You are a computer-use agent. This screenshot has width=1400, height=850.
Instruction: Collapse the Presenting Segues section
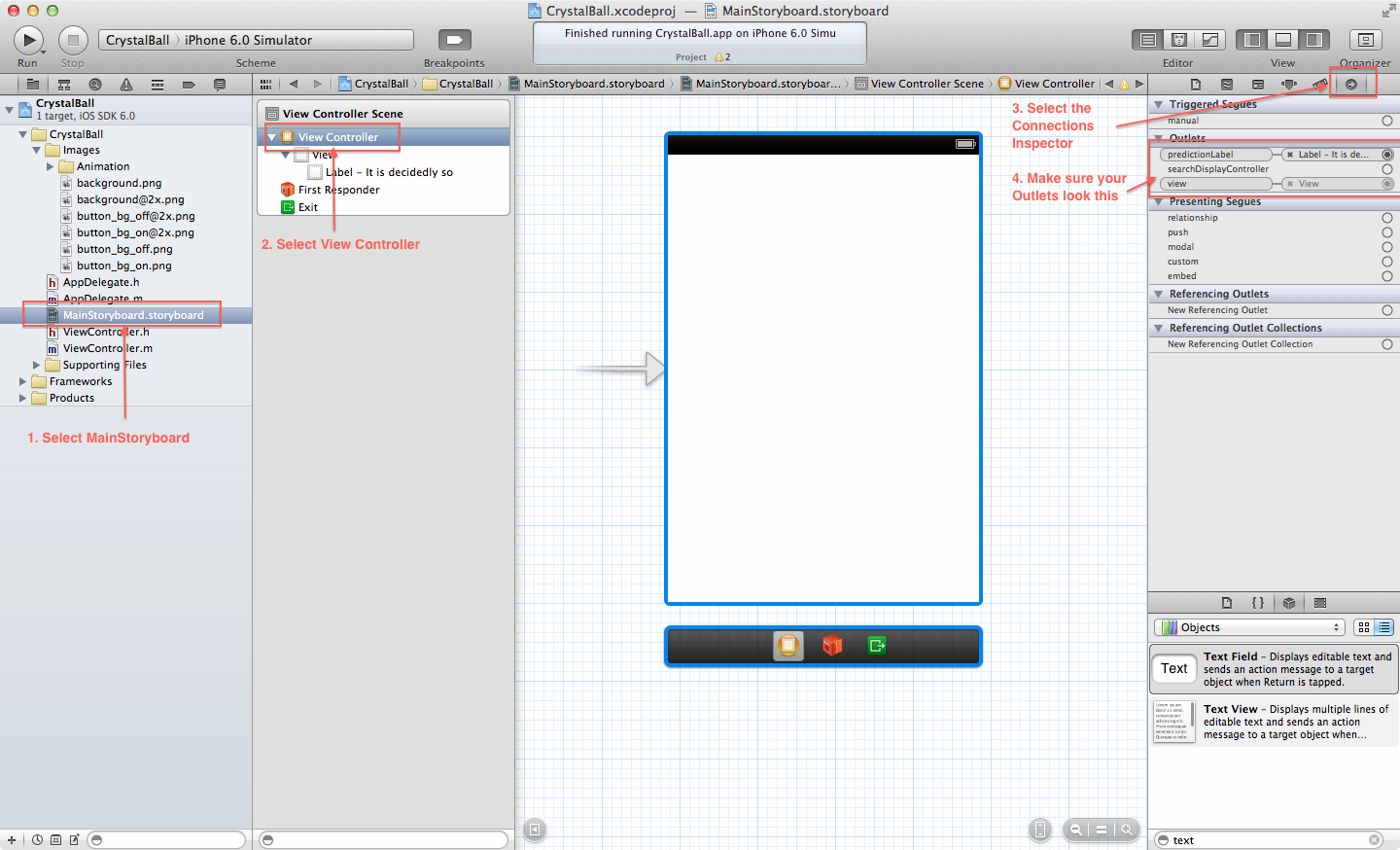[1158, 202]
